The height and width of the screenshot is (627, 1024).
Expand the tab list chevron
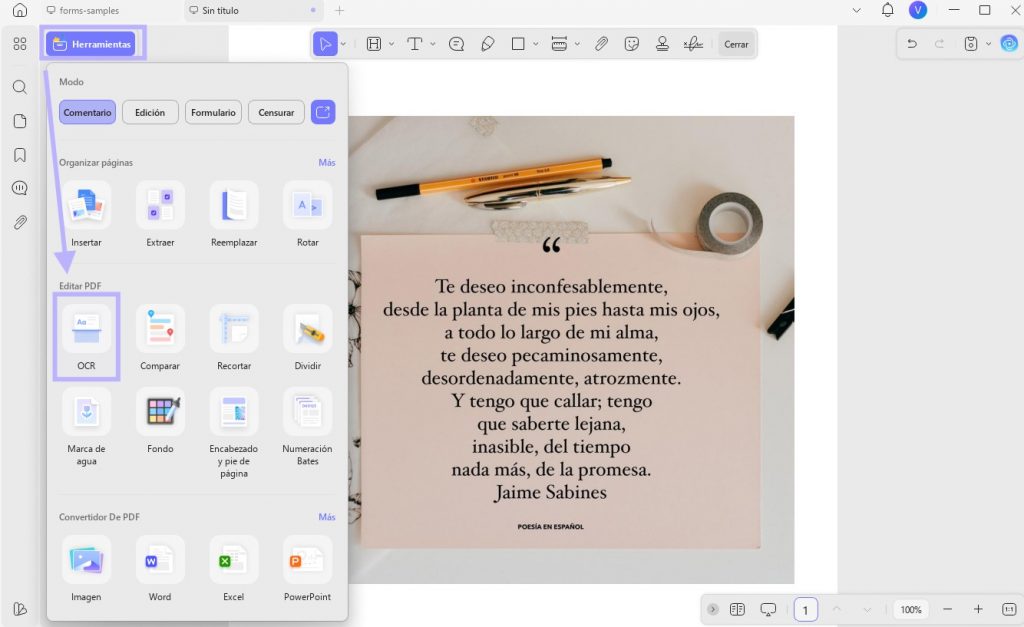[x=857, y=10]
